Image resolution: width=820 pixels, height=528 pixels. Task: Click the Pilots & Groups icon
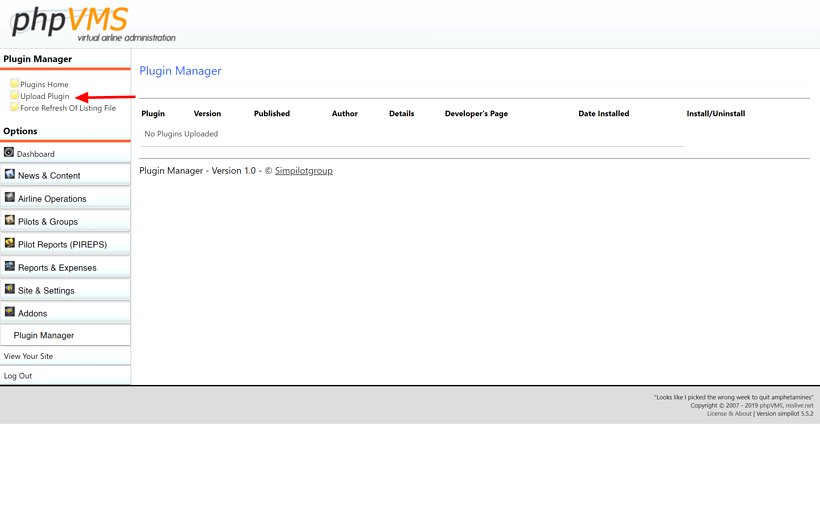click(x=10, y=220)
